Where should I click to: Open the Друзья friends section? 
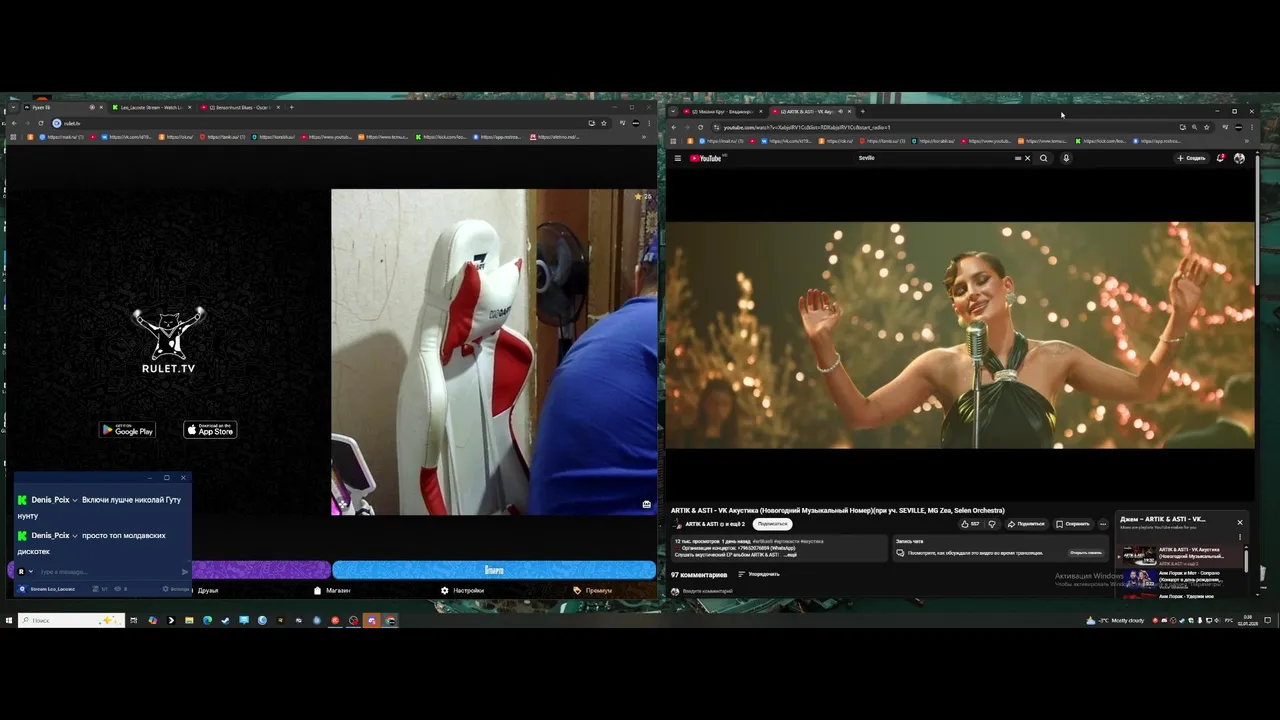click(203, 590)
